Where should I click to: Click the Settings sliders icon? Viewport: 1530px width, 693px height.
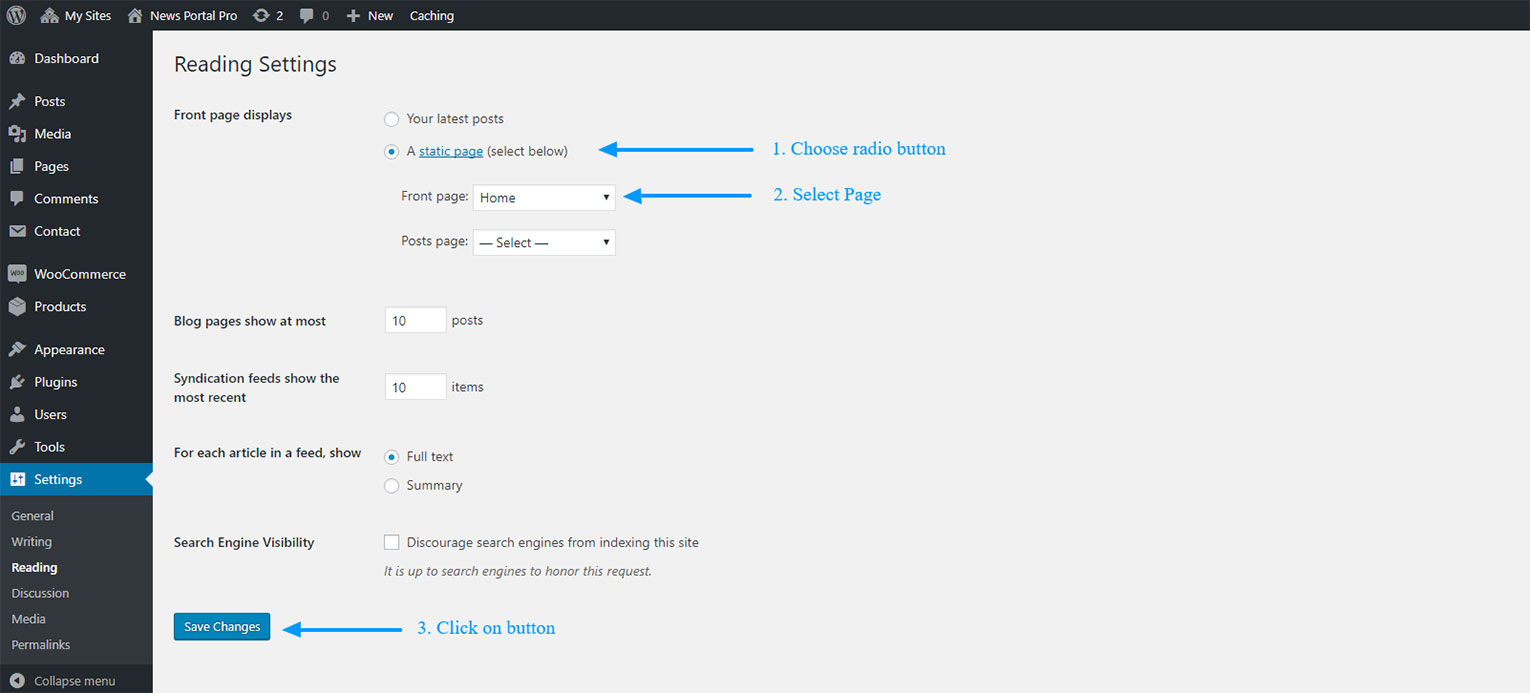17,479
